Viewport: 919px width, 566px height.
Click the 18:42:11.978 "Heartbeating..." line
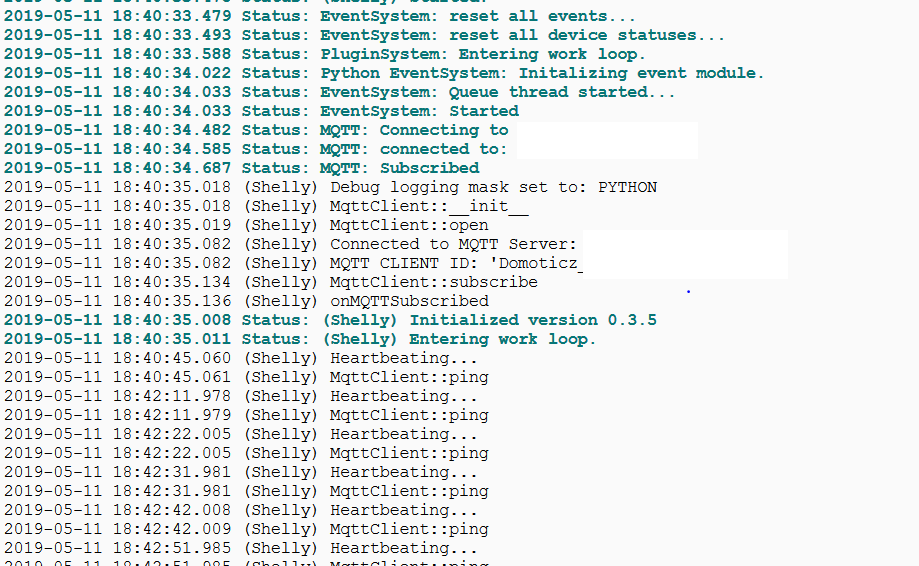tap(241, 396)
